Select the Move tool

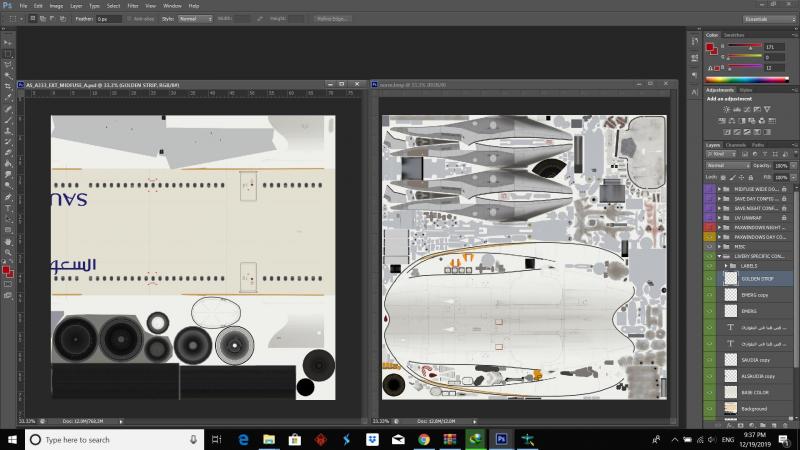pos(7,43)
